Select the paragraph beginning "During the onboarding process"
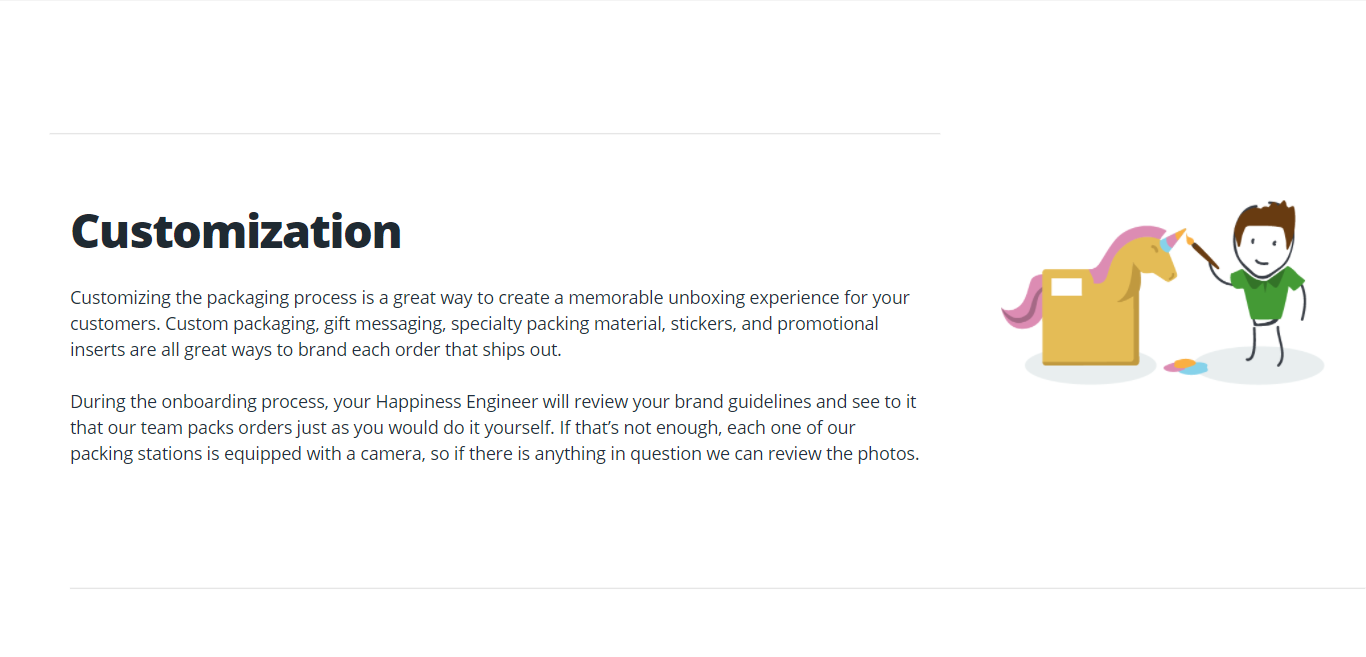Screen dimensions: 1366x657 point(495,428)
